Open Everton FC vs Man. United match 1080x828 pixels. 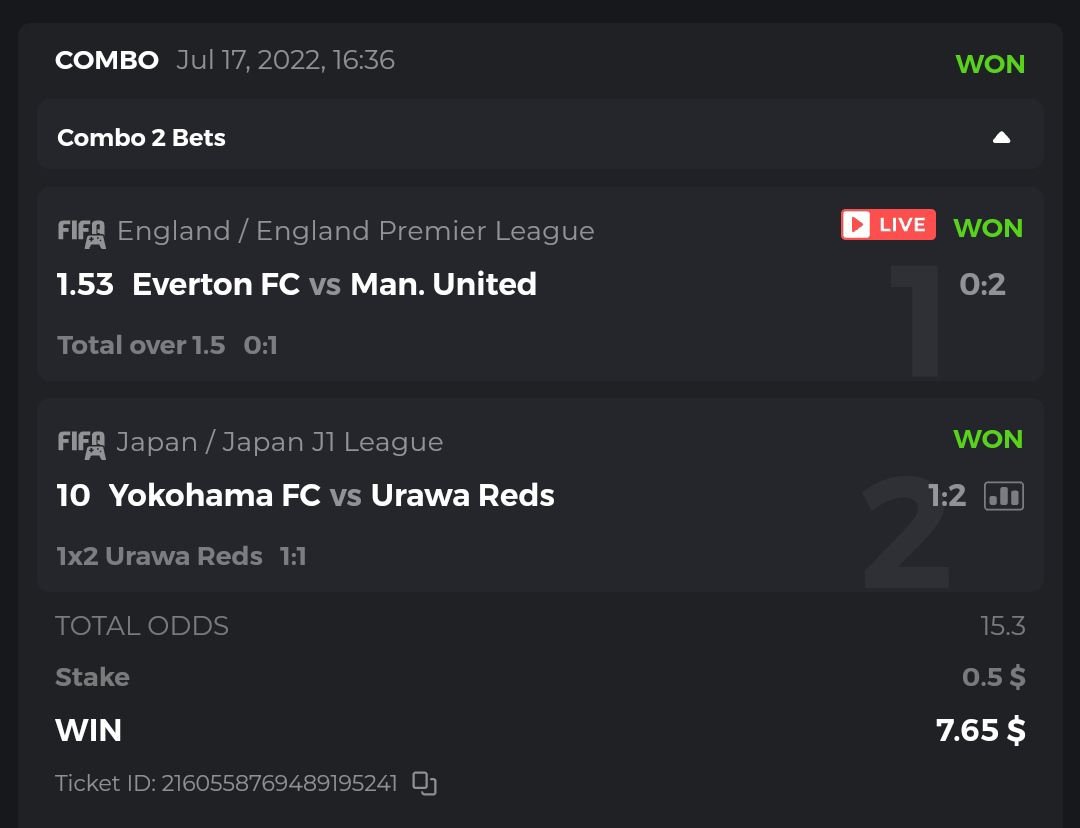pos(334,285)
